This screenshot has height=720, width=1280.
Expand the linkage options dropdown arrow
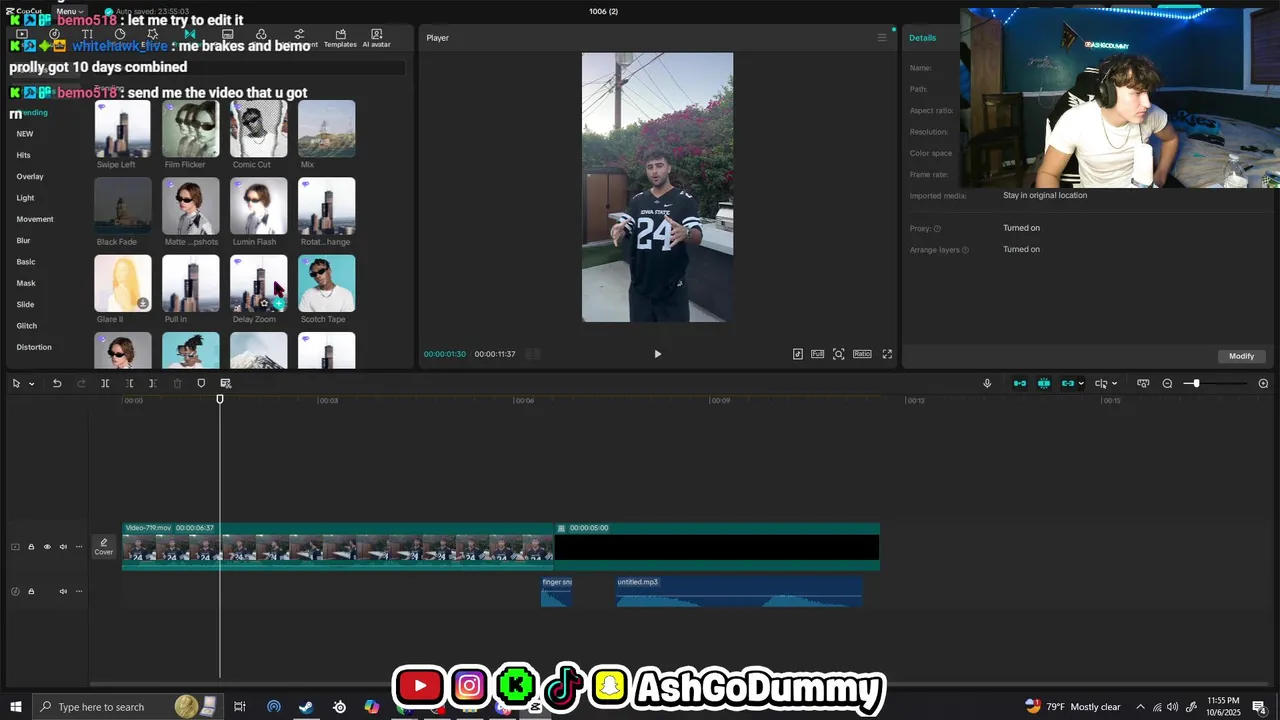1081,384
